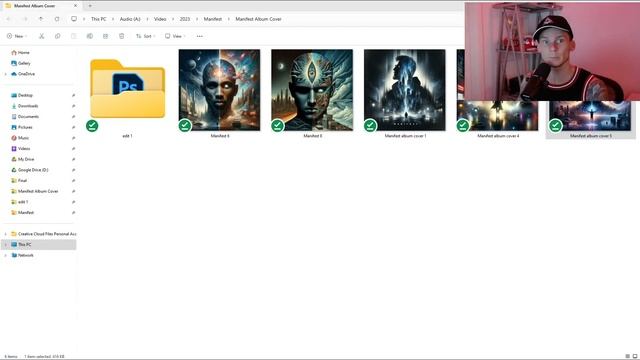Select OneDrive in the sidebar
Viewport: 640px width, 360px height.
pos(23,74)
